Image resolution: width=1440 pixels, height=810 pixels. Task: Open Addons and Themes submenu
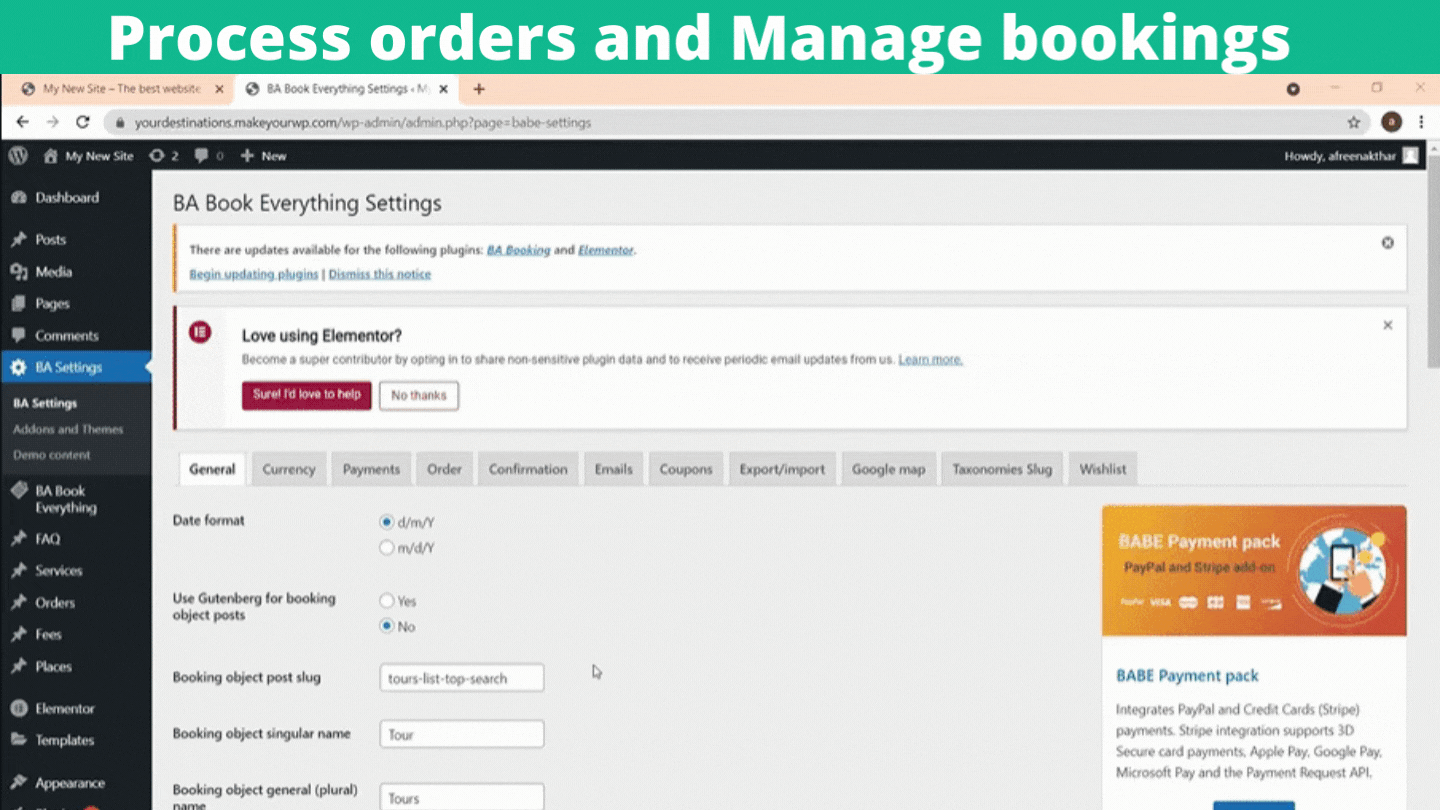(x=68, y=429)
